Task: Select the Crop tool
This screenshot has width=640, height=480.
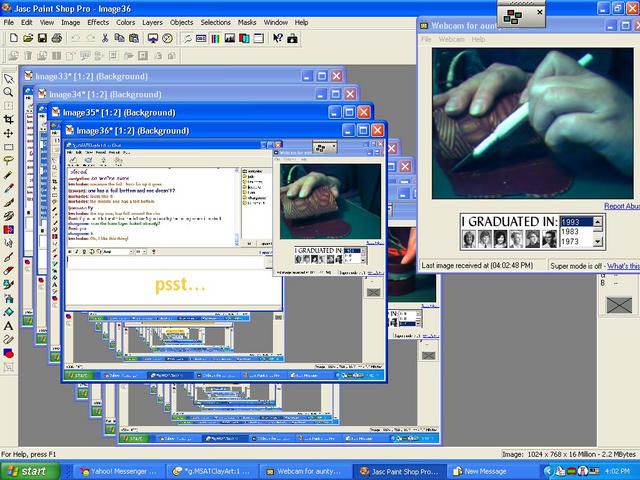Action: [x=9, y=120]
